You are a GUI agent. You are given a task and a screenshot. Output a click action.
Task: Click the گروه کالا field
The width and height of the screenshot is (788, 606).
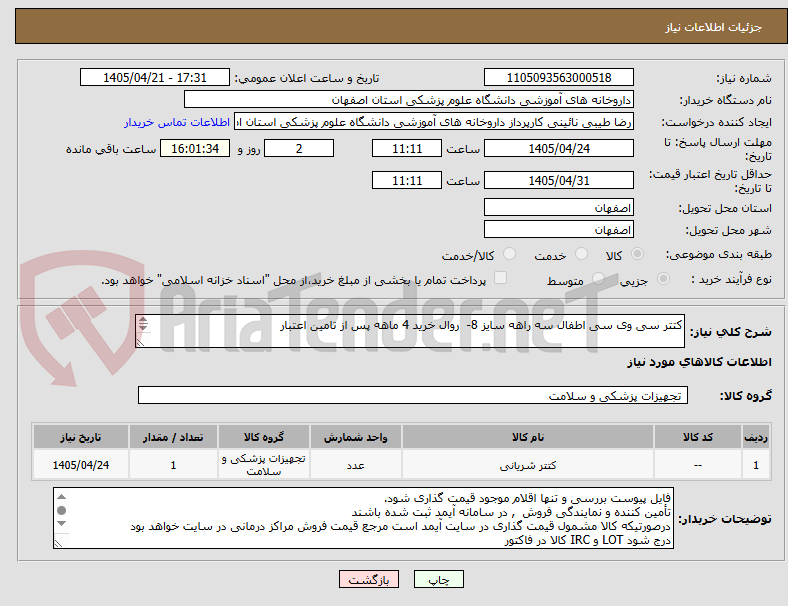(x=413, y=395)
